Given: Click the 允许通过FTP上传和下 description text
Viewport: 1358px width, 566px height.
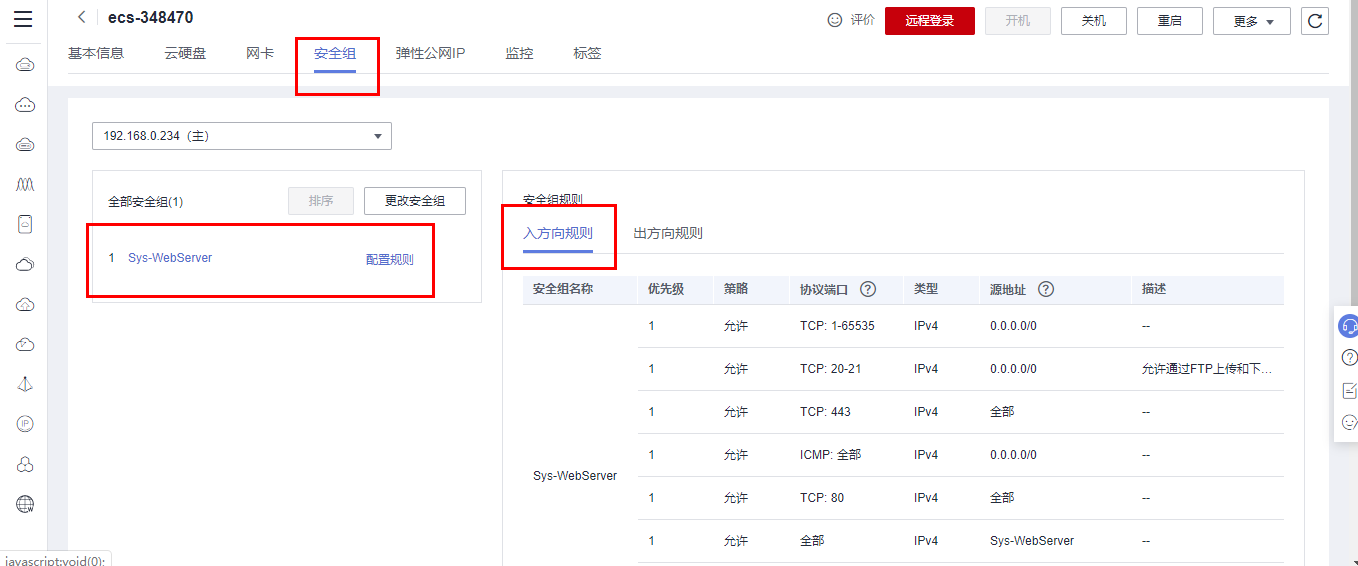Looking at the screenshot, I should pos(1207,369).
